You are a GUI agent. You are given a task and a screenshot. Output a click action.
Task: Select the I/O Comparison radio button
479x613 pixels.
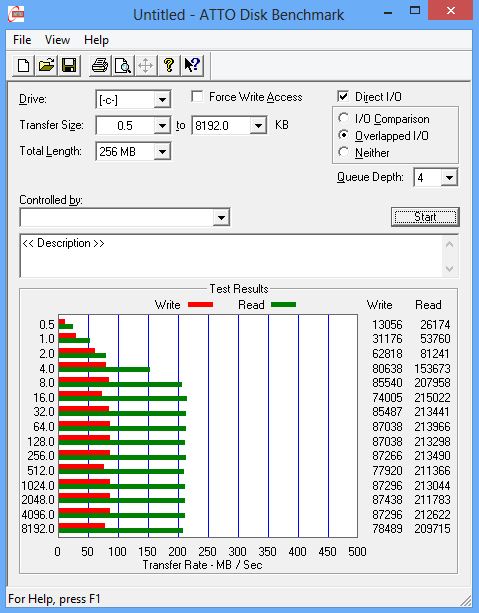pyautogui.click(x=343, y=118)
